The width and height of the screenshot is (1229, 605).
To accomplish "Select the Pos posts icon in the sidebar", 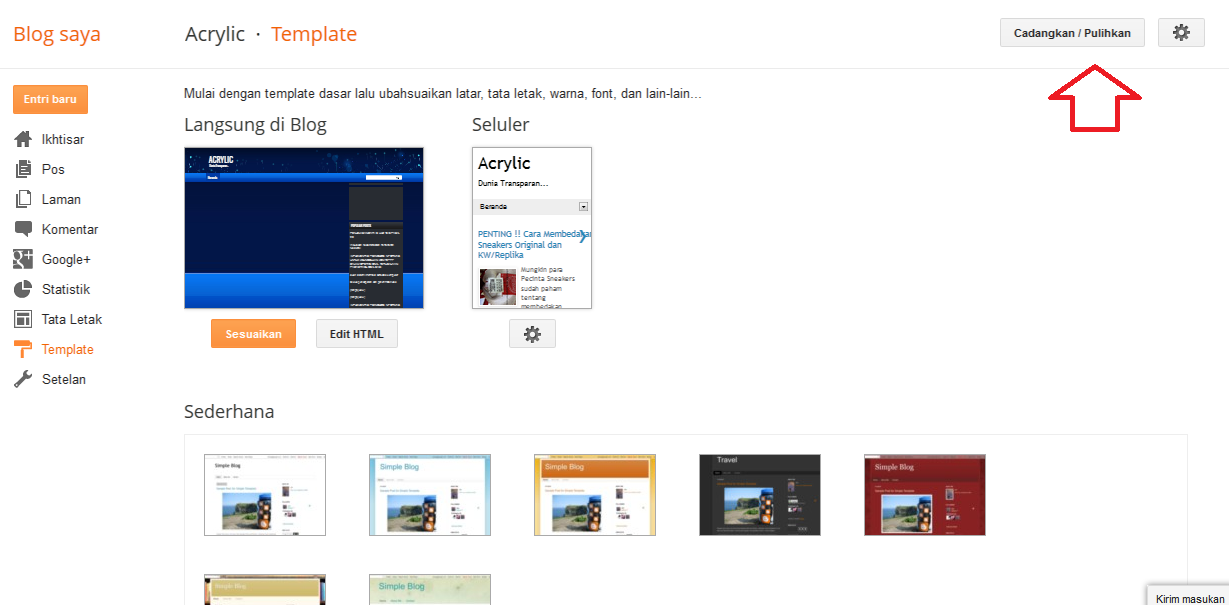I will pos(22,169).
